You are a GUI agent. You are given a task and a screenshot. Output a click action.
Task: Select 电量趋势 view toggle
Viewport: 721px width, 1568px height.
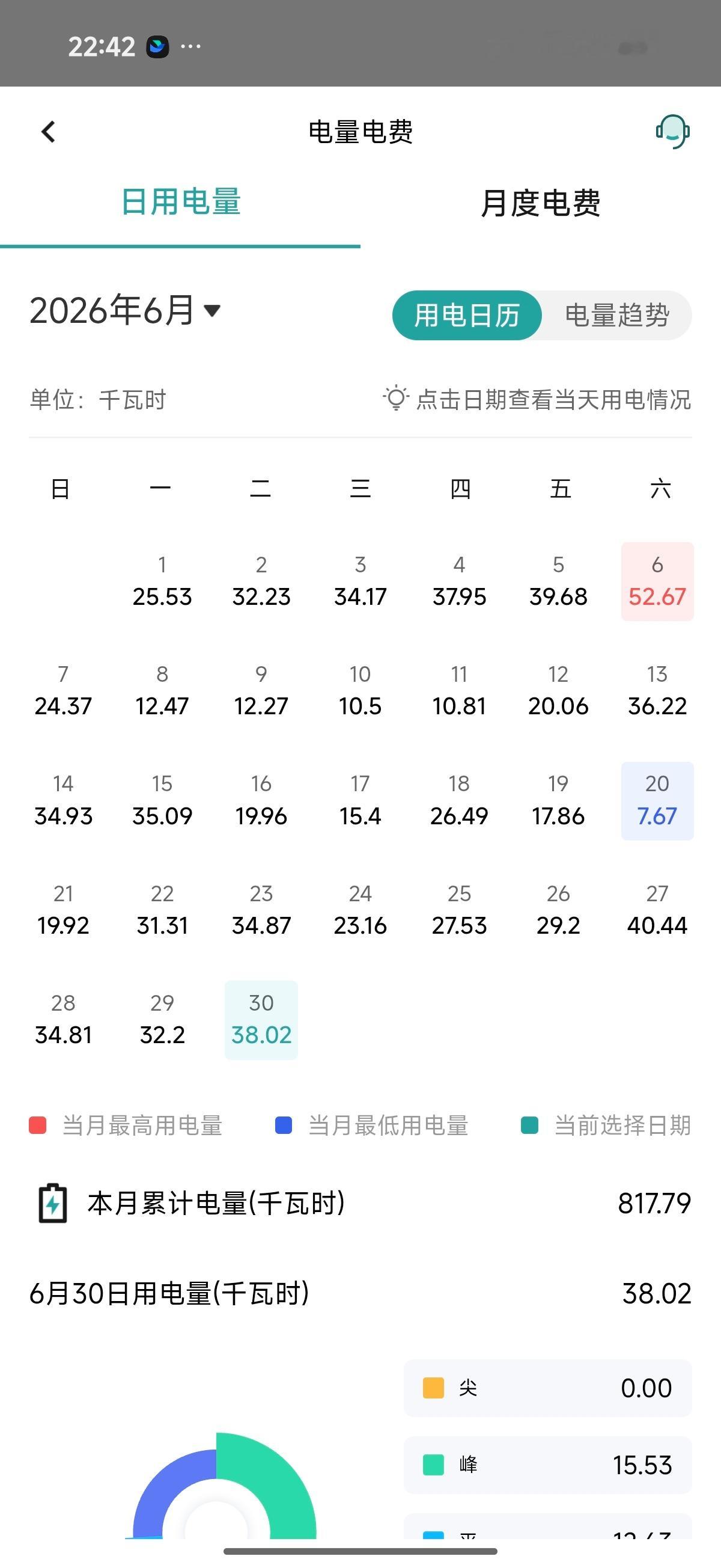pyautogui.click(x=617, y=315)
